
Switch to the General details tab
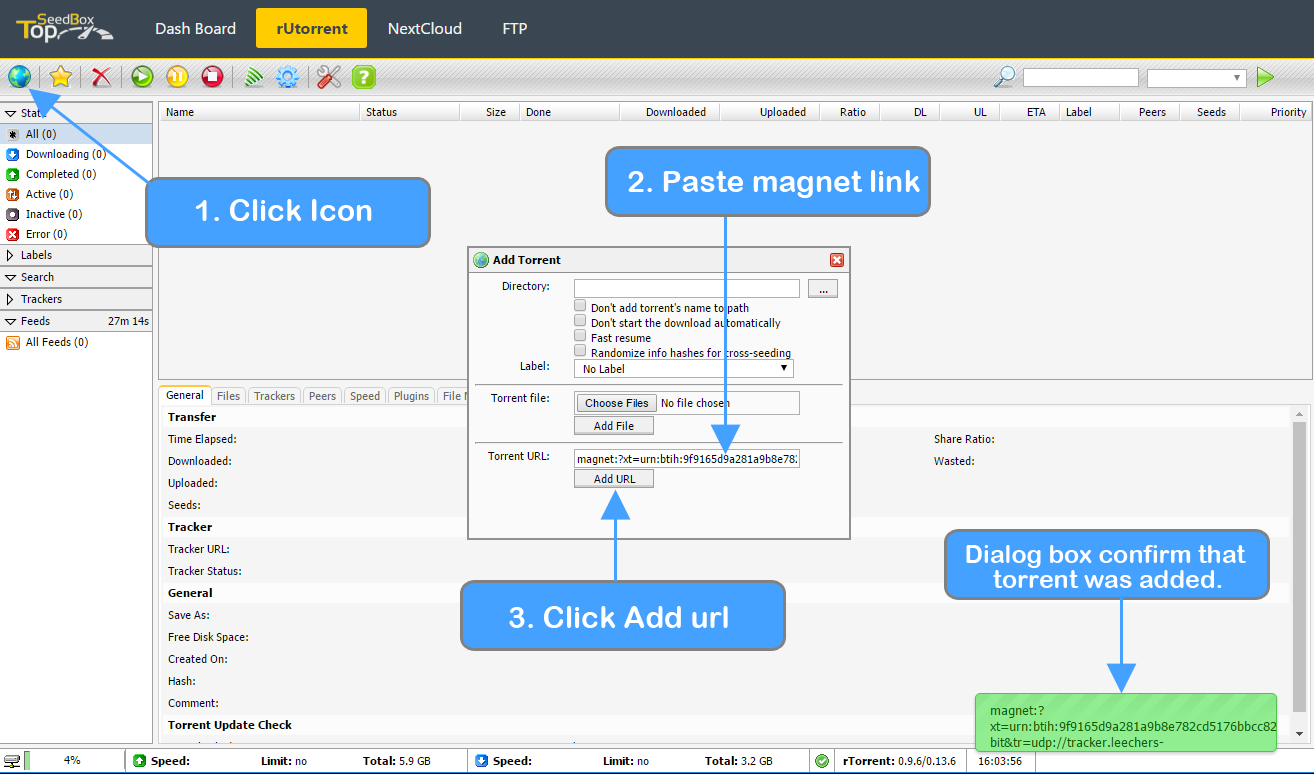185,396
